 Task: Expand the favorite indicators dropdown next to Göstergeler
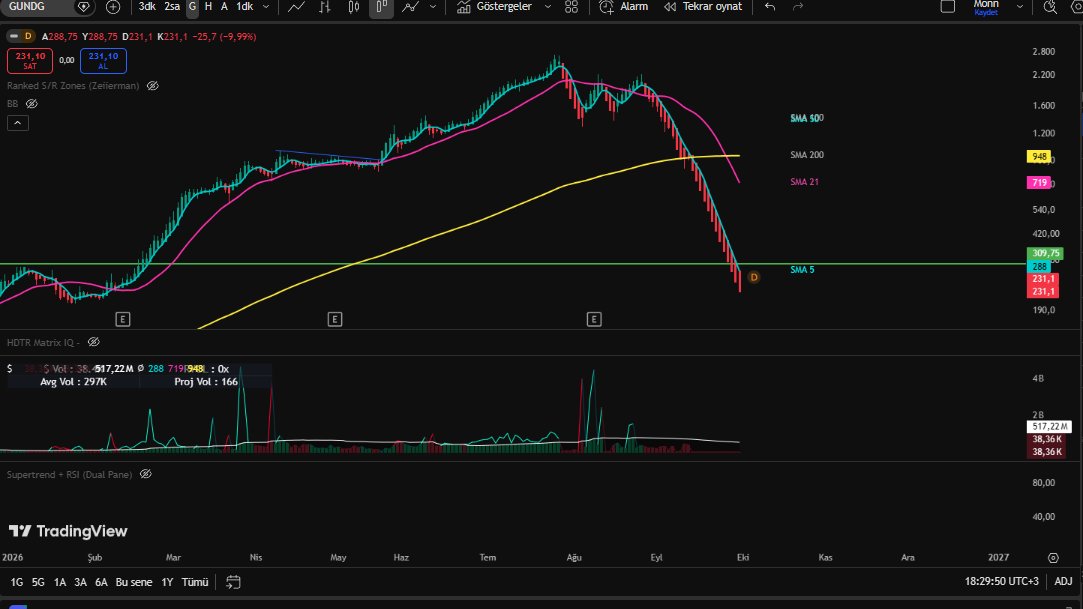548,7
